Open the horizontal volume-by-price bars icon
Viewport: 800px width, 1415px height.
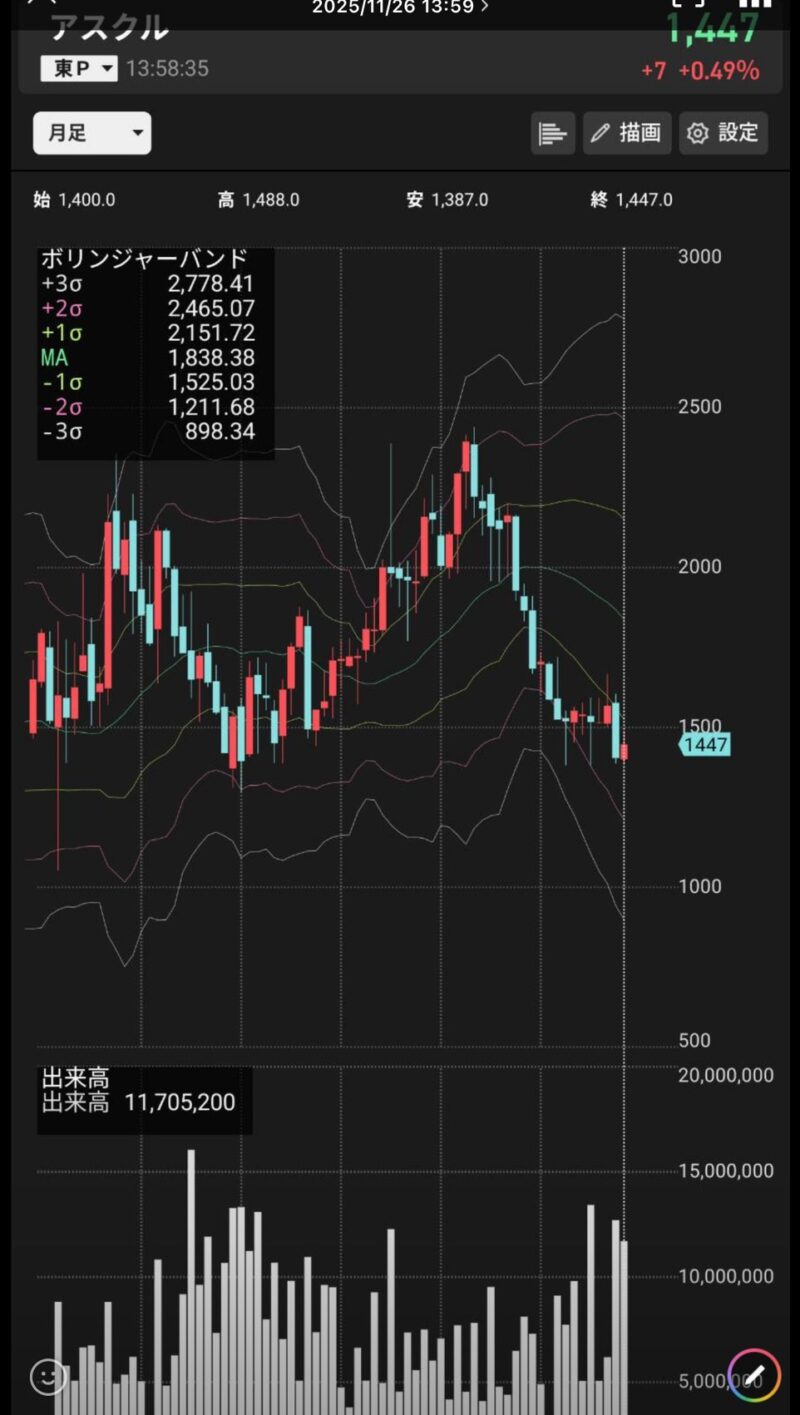coord(552,133)
